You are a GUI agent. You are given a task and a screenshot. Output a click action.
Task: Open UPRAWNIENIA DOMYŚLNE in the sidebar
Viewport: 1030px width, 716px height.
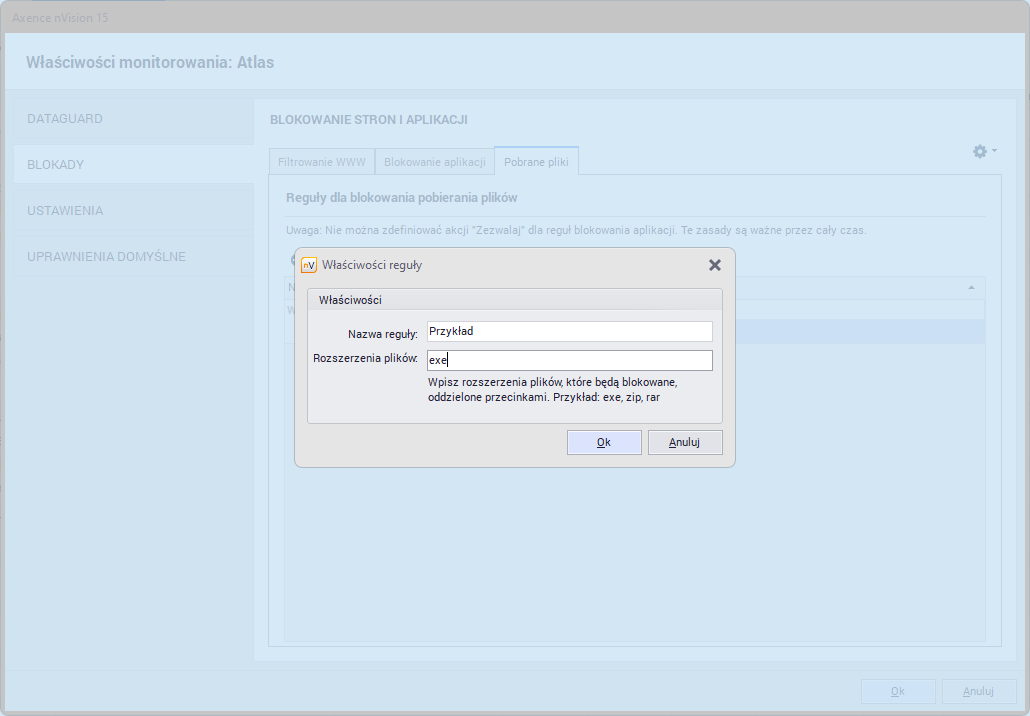[x=106, y=257]
